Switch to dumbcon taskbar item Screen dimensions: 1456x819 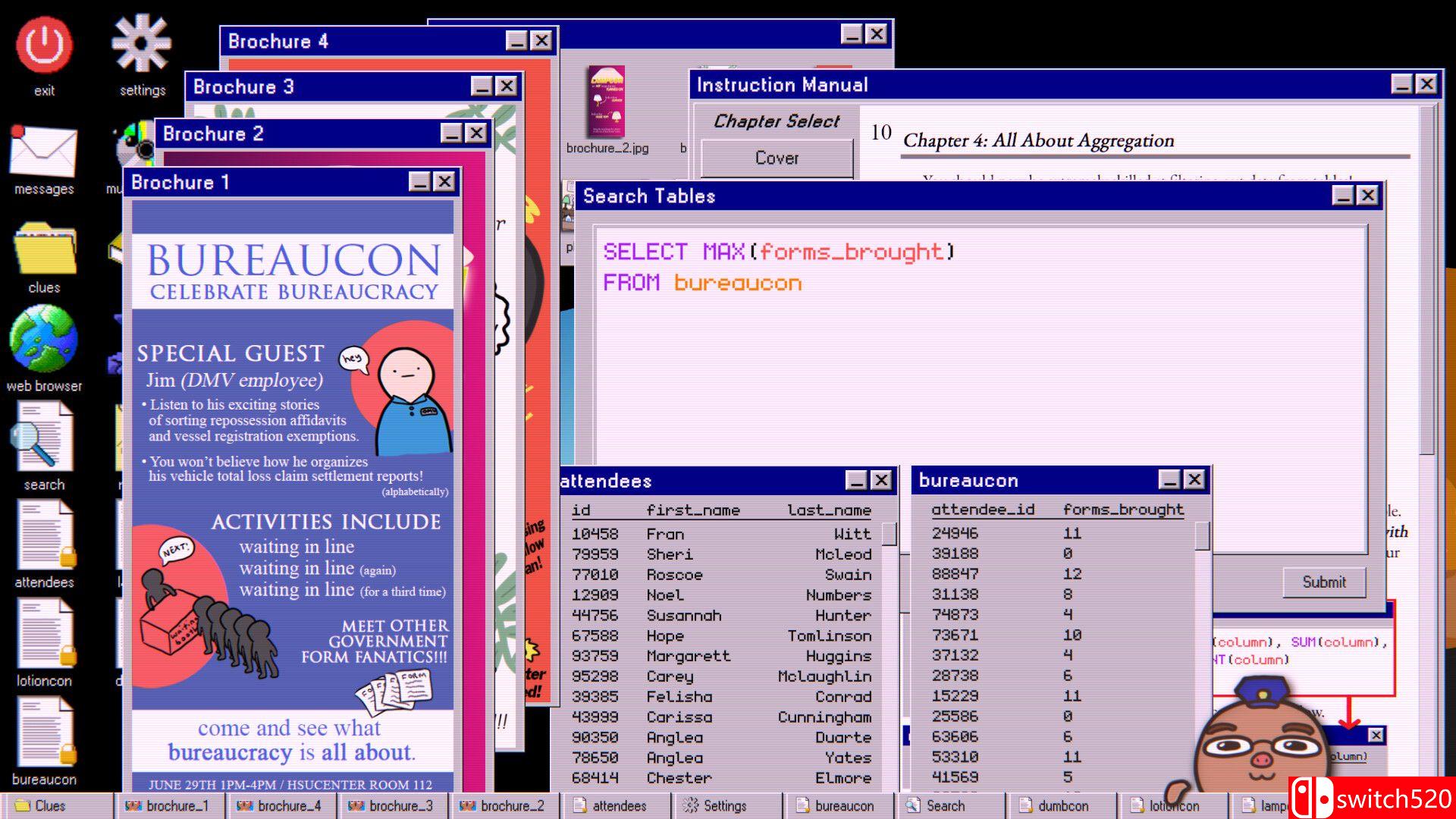(1060, 805)
